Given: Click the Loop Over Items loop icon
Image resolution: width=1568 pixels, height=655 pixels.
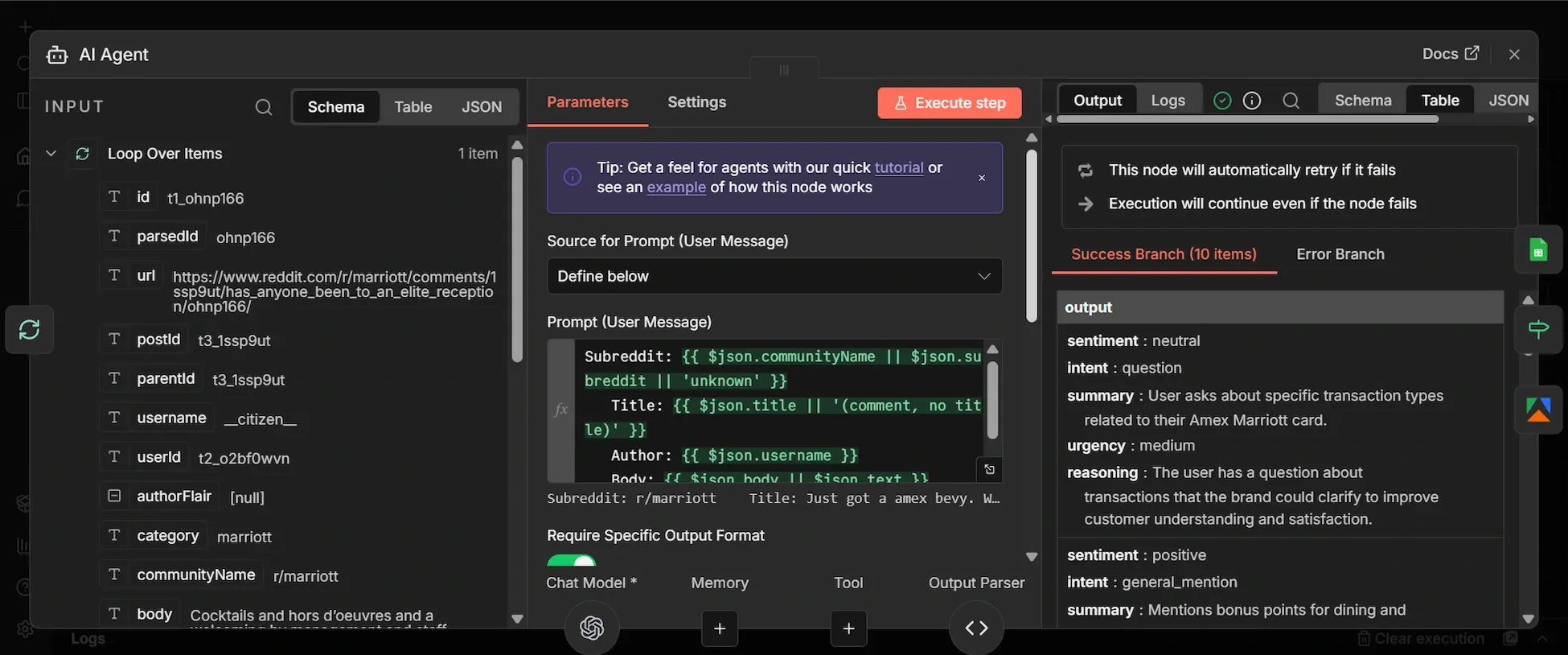Looking at the screenshot, I should 82,154.
